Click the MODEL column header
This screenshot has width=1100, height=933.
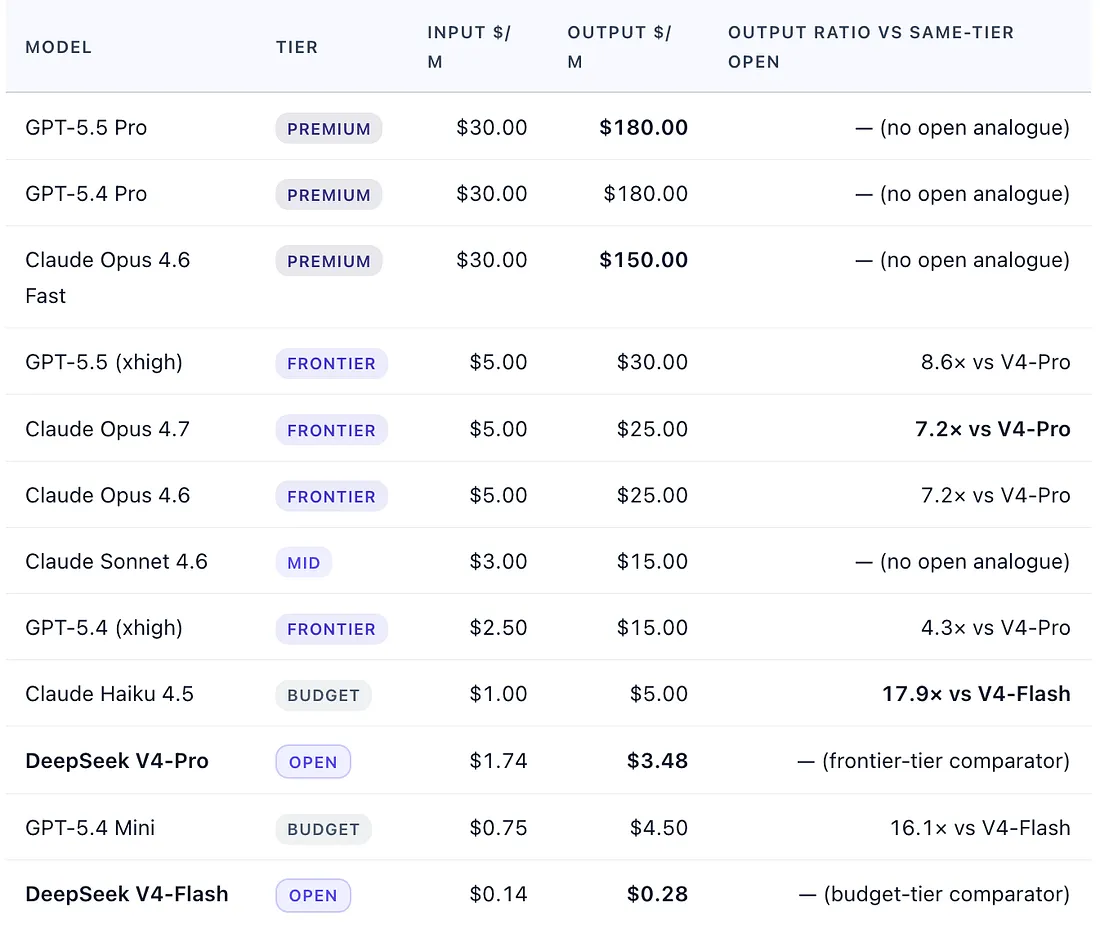(x=58, y=47)
